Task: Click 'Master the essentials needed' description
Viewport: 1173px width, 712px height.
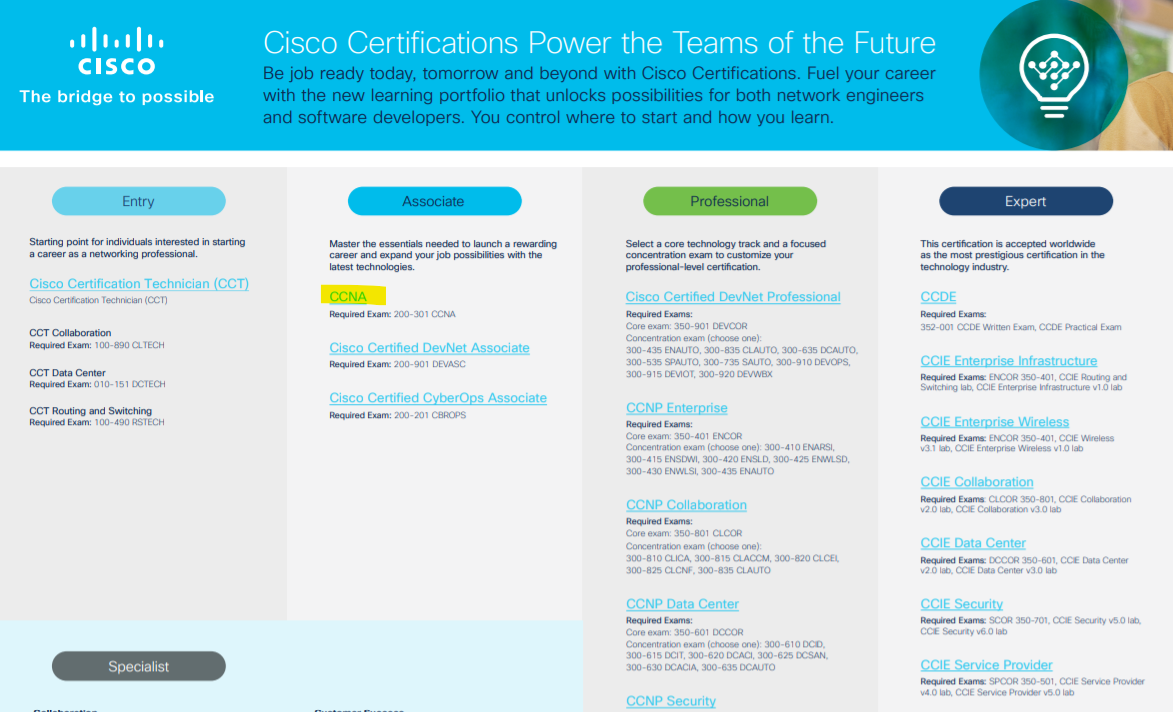Action: 443,255
